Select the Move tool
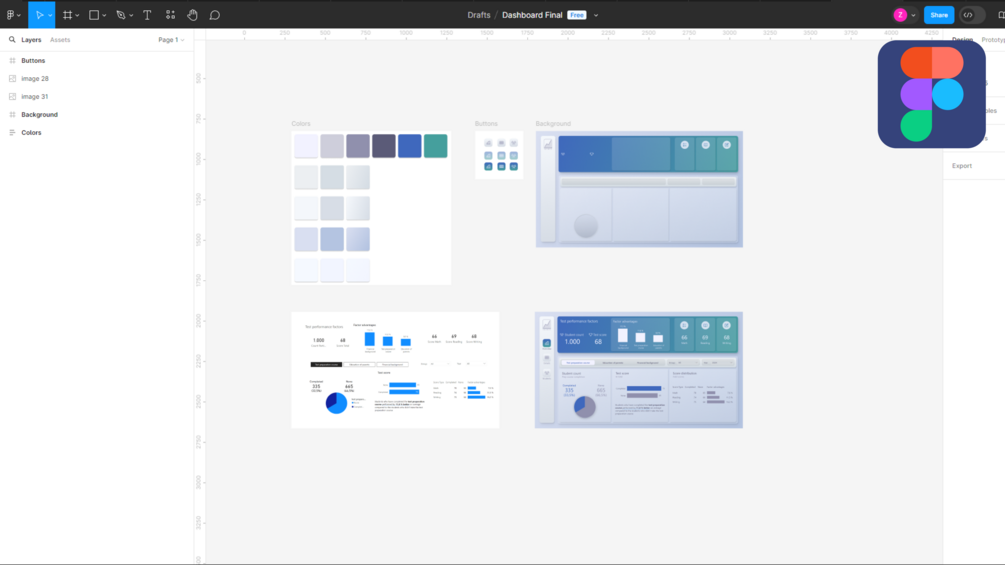 tap(39, 15)
